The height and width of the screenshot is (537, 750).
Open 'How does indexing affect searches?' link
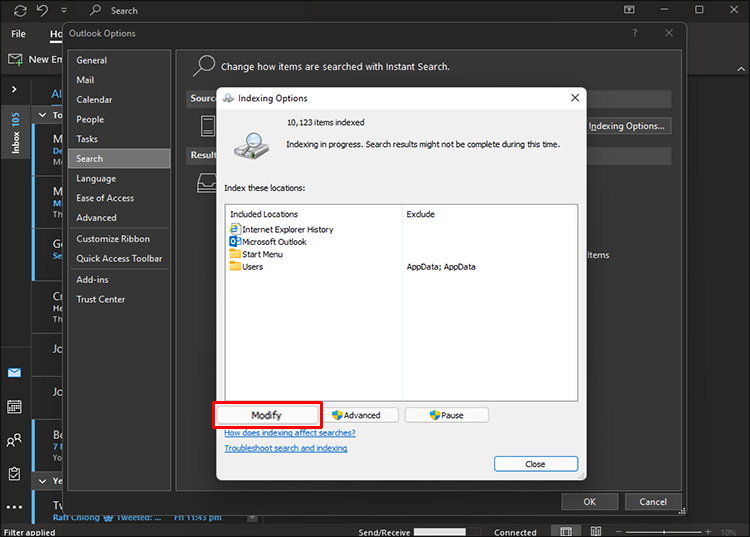click(x=289, y=433)
